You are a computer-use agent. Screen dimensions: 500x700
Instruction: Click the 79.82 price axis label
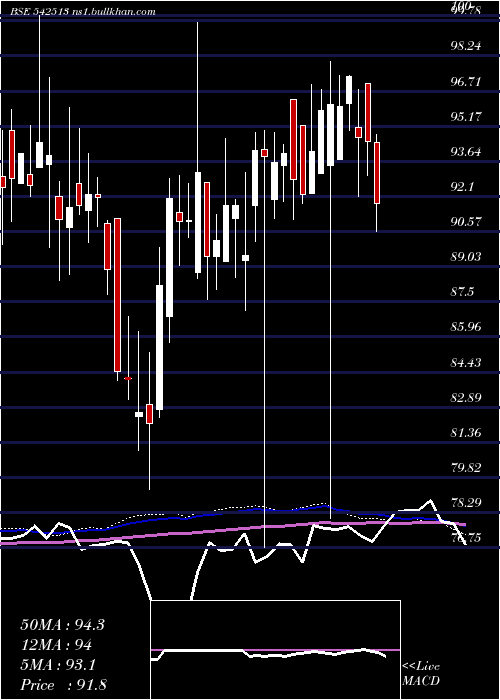point(467,468)
